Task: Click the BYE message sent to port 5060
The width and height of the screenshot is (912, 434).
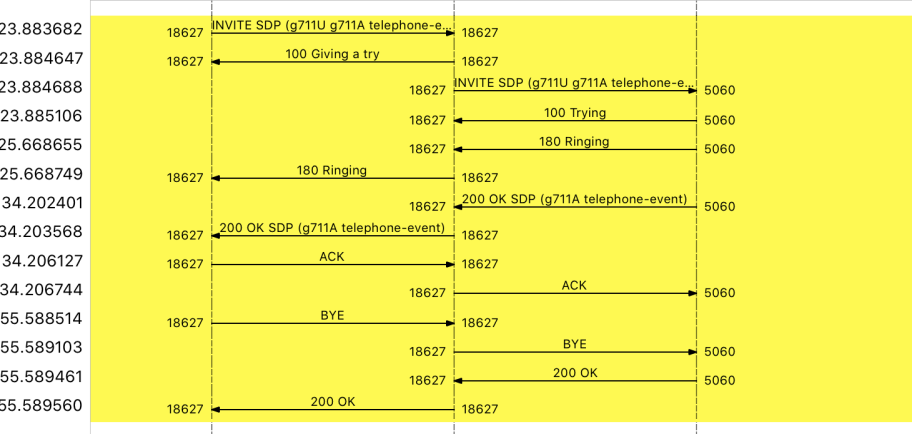Action: (575, 344)
